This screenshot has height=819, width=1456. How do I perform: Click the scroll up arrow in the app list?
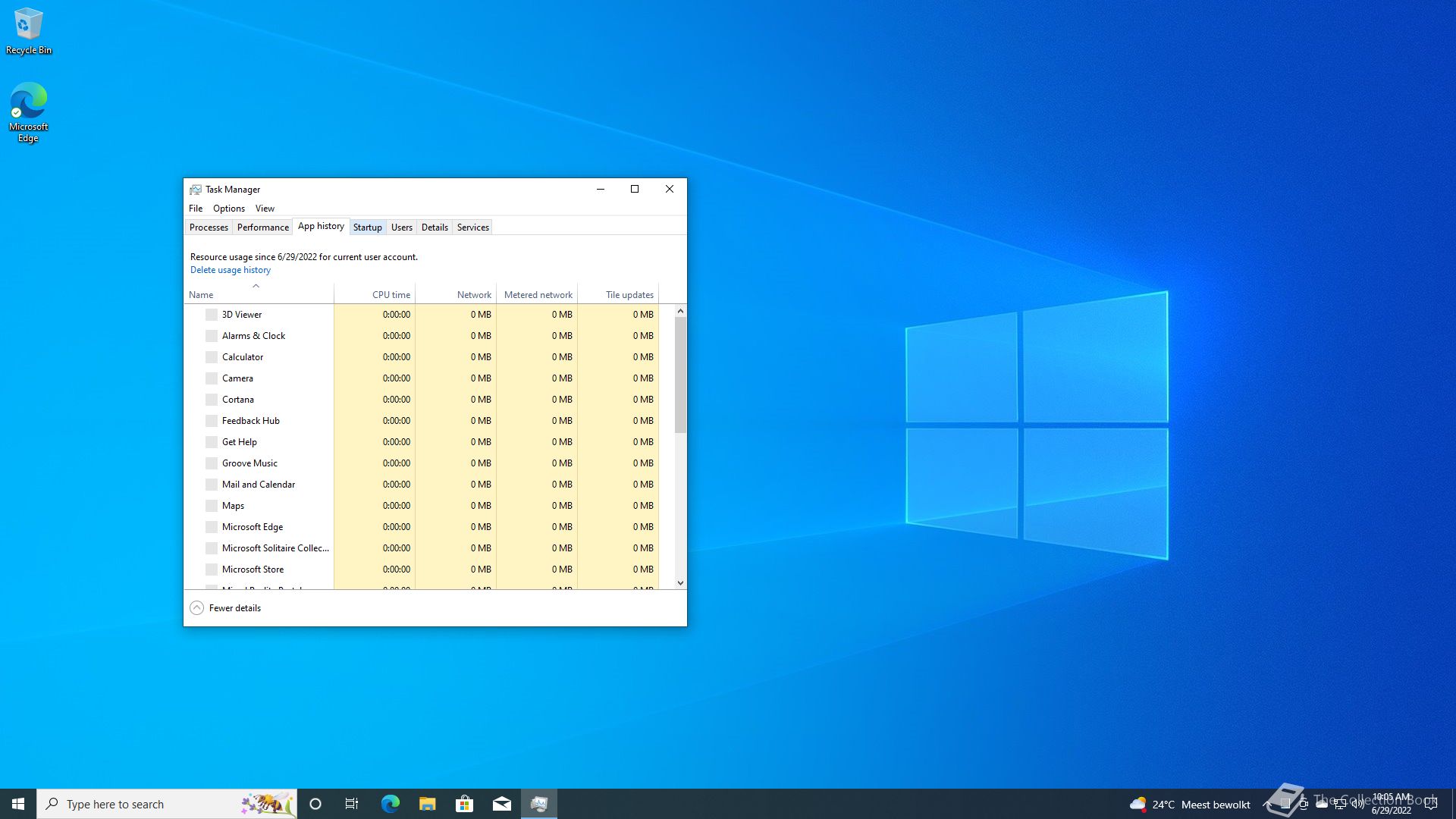(x=680, y=311)
